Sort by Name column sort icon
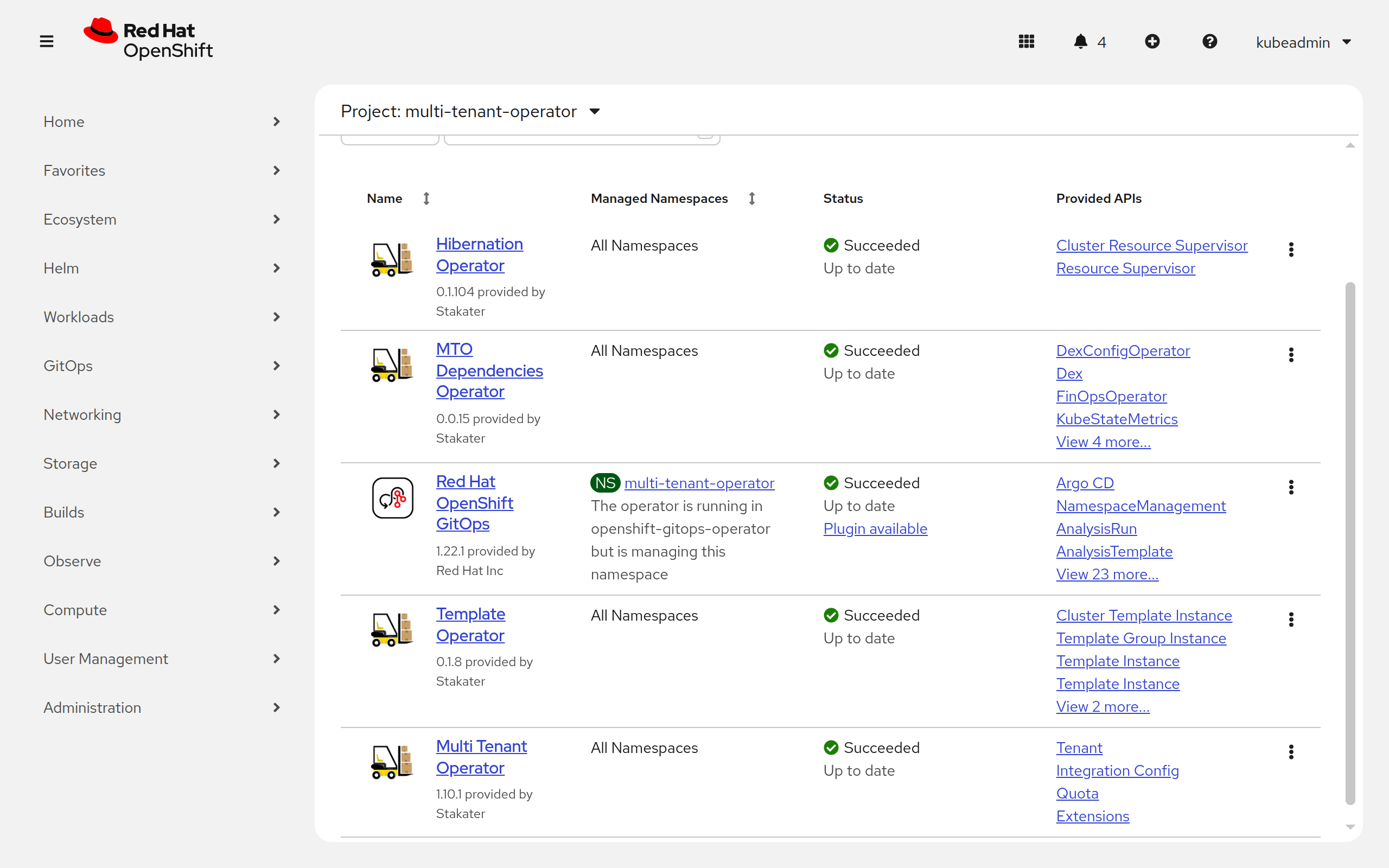The height and width of the screenshot is (868, 1389). (426, 199)
